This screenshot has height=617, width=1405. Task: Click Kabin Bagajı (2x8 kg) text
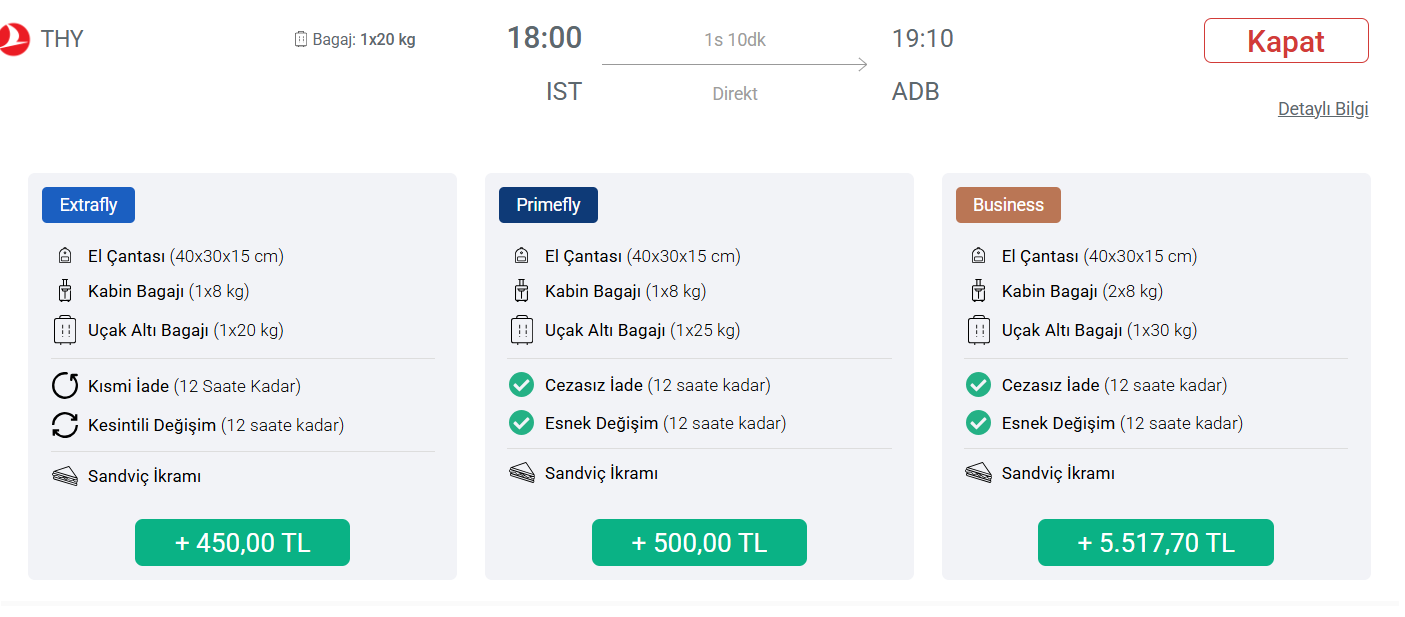[x=1082, y=292]
